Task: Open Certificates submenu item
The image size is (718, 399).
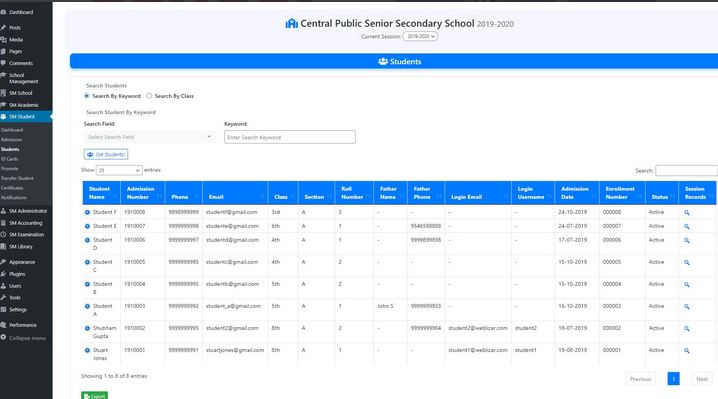Action: (x=12, y=188)
